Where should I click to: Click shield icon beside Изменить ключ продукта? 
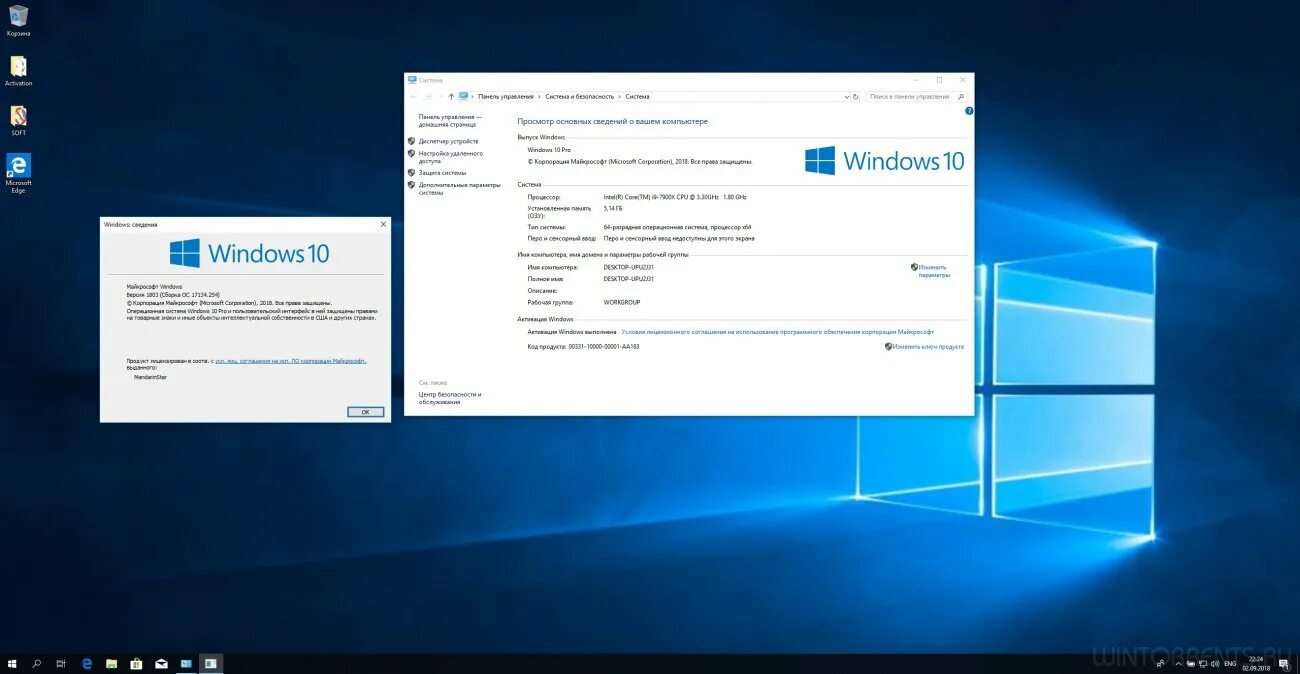(x=888, y=346)
